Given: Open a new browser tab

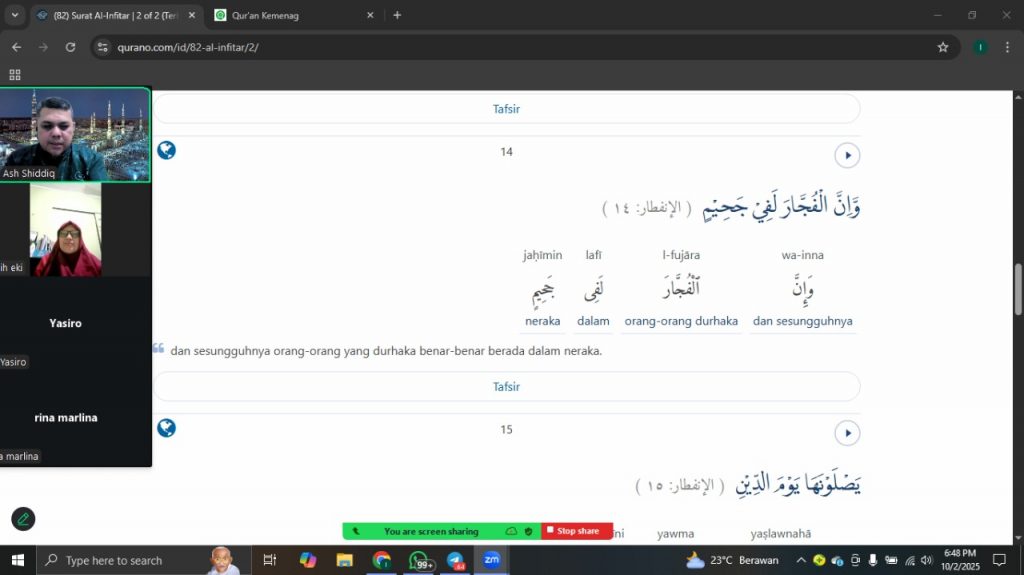Looking at the screenshot, I should pos(397,15).
